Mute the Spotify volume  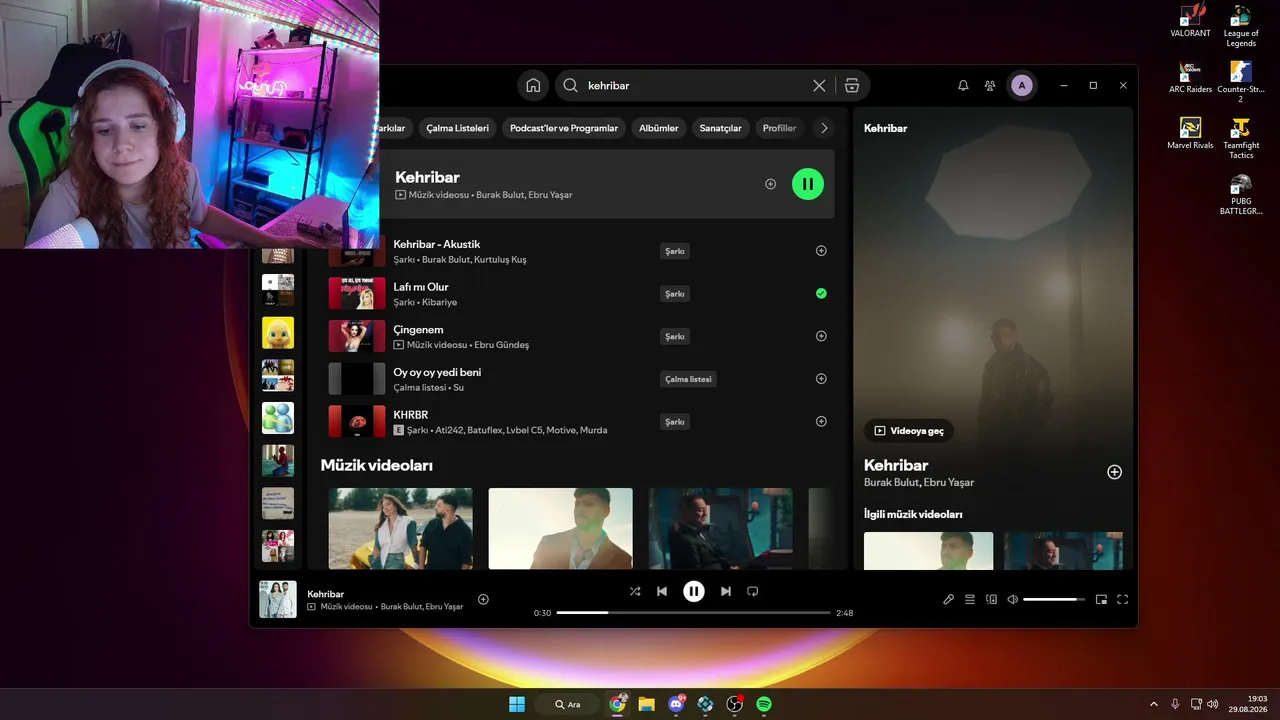click(1012, 600)
